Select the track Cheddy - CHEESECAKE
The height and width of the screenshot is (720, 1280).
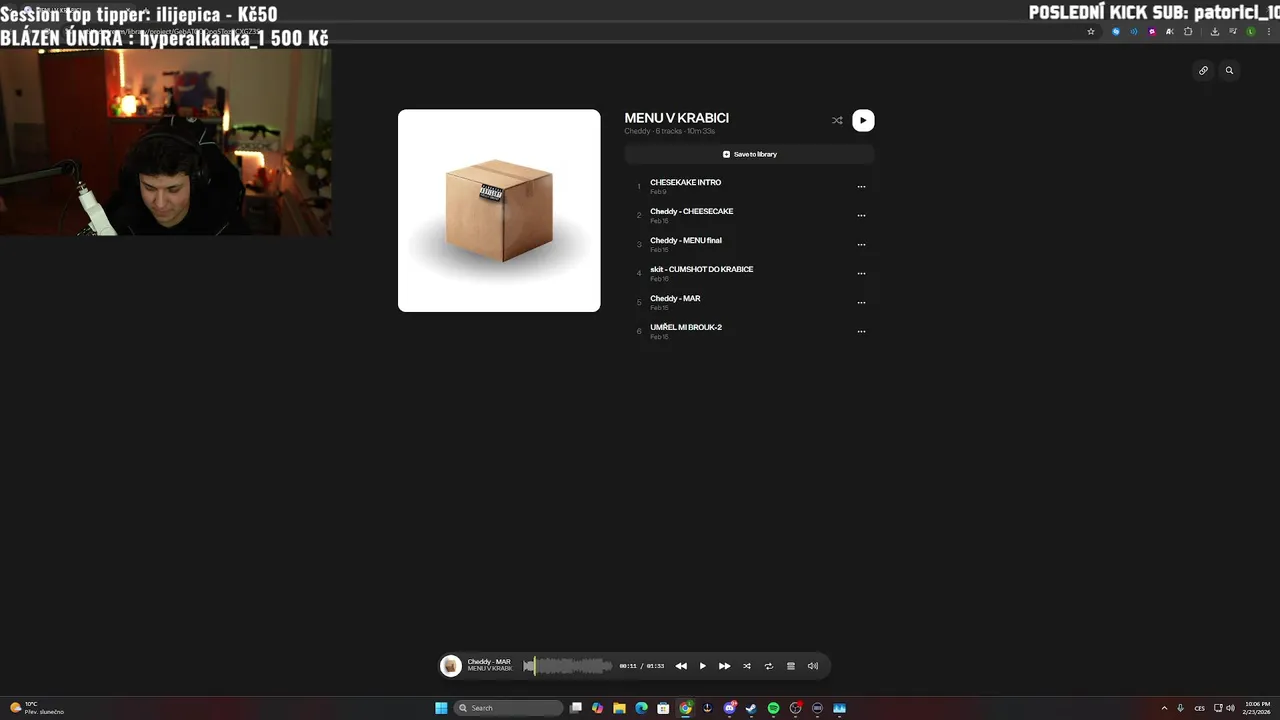click(691, 211)
